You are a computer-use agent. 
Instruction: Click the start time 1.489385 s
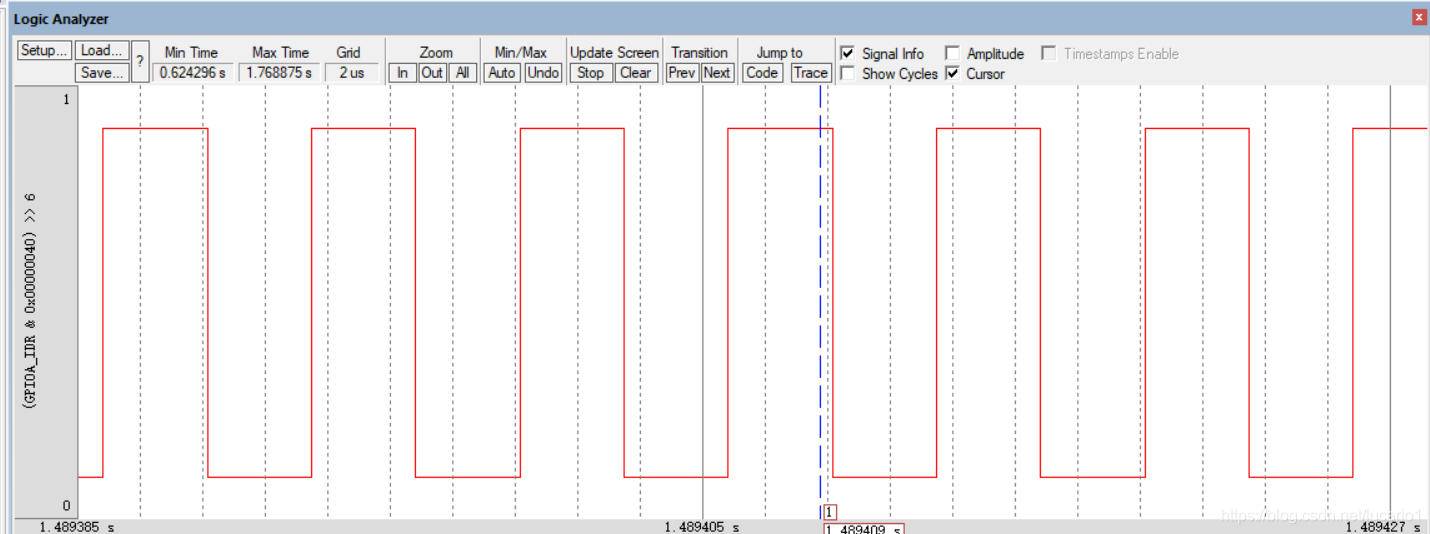pos(77,526)
